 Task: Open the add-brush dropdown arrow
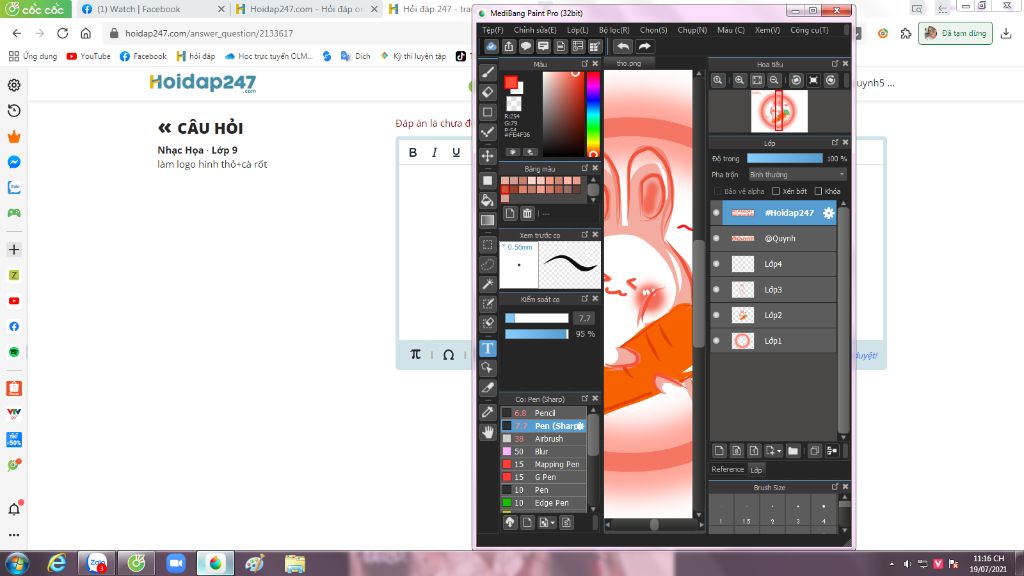coord(552,523)
